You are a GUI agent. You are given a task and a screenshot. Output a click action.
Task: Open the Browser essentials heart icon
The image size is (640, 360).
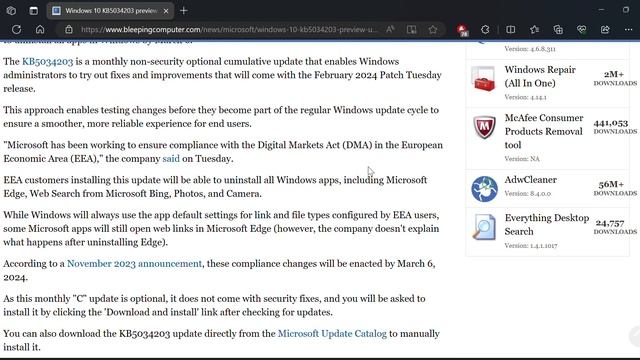tap(582, 29)
